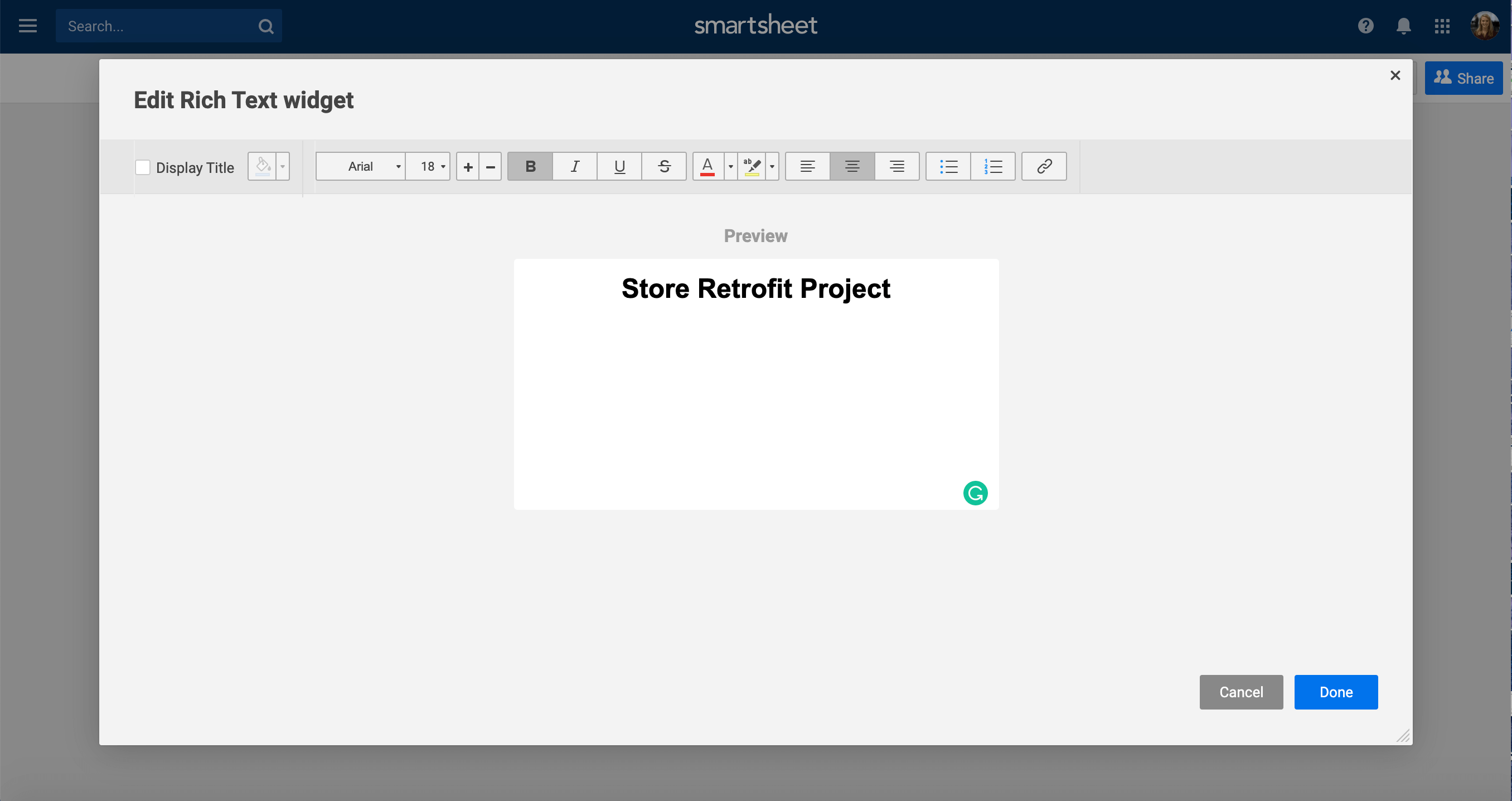
Task: Cancel editing the Rich Text widget
Action: pyautogui.click(x=1241, y=692)
